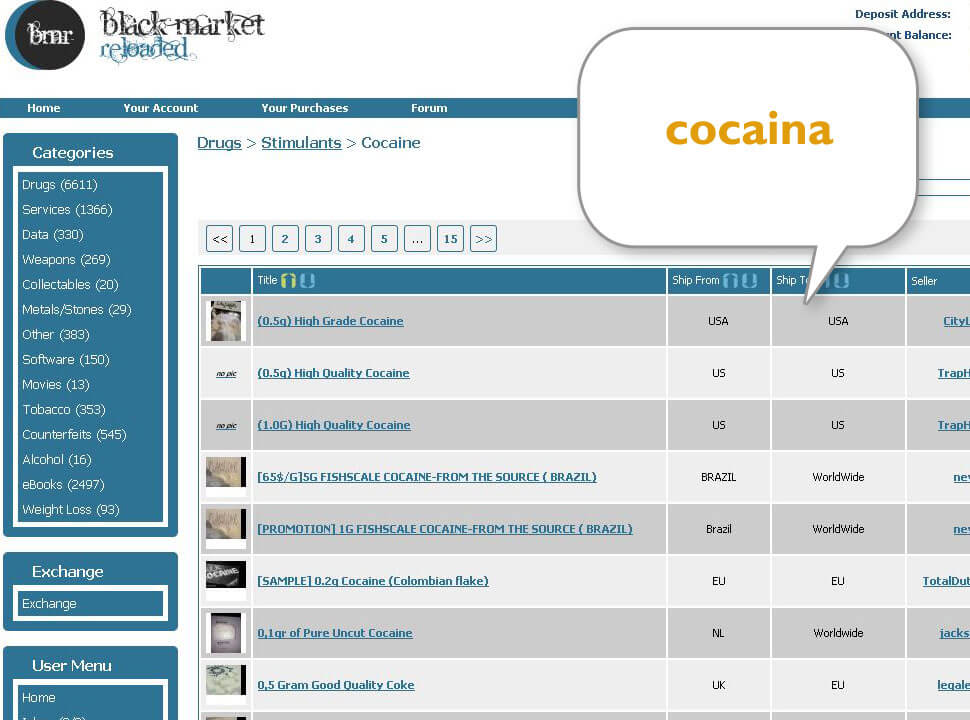
Task: Open Collectables (20) category
Action: pyautogui.click(x=70, y=285)
